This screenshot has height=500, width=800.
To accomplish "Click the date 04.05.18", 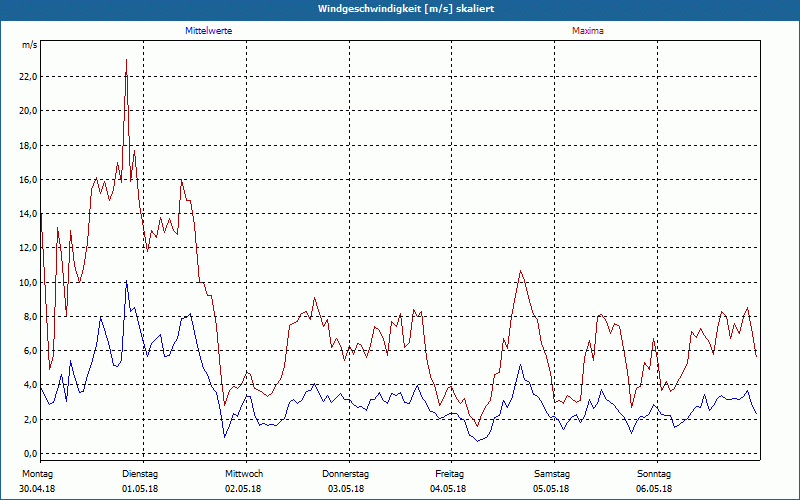I will (448, 489).
